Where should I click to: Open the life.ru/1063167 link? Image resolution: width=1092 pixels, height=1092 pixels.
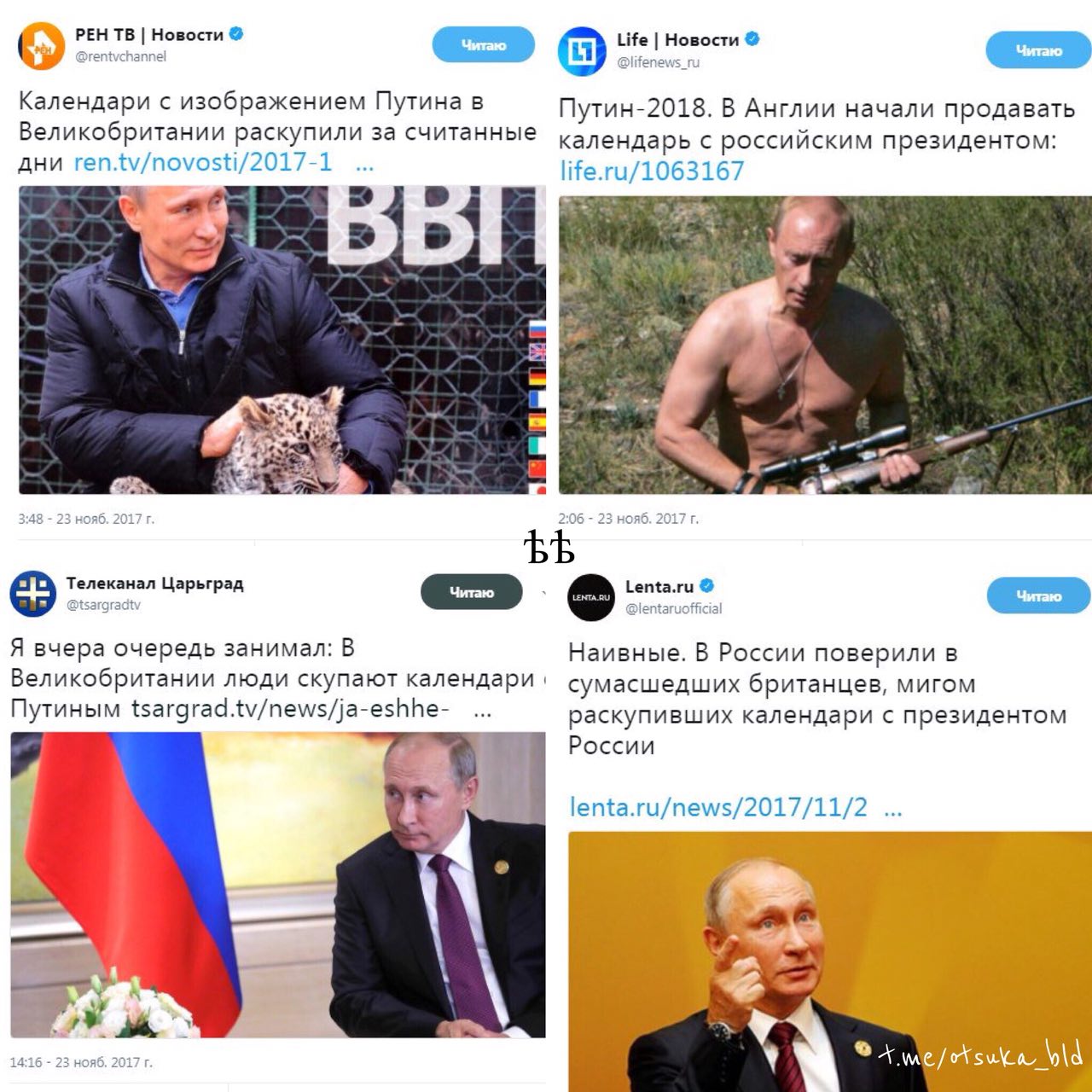(652, 171)
